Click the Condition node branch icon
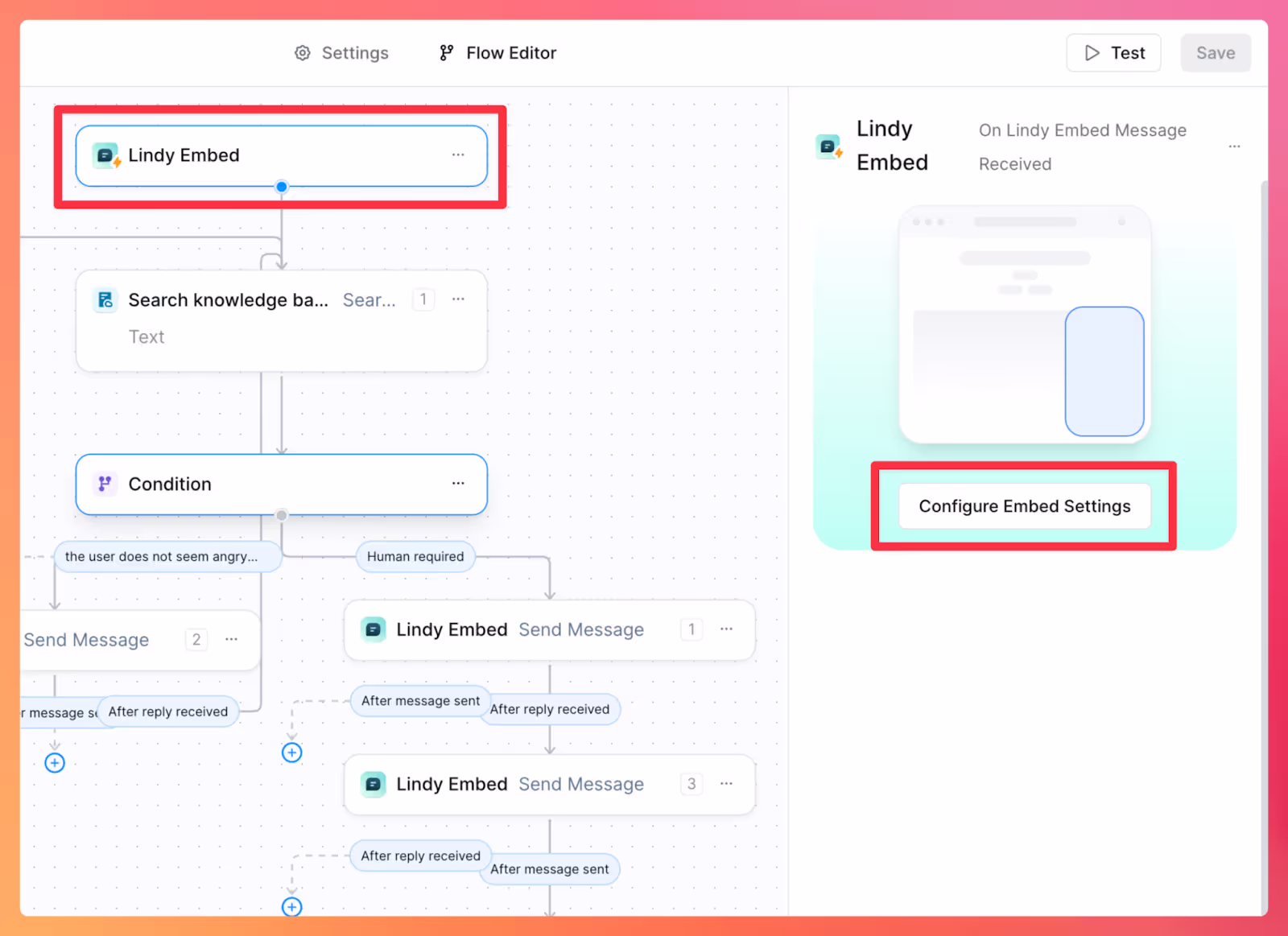Image resolution: width=1288 pixels, height=936 pixels. 105,484
